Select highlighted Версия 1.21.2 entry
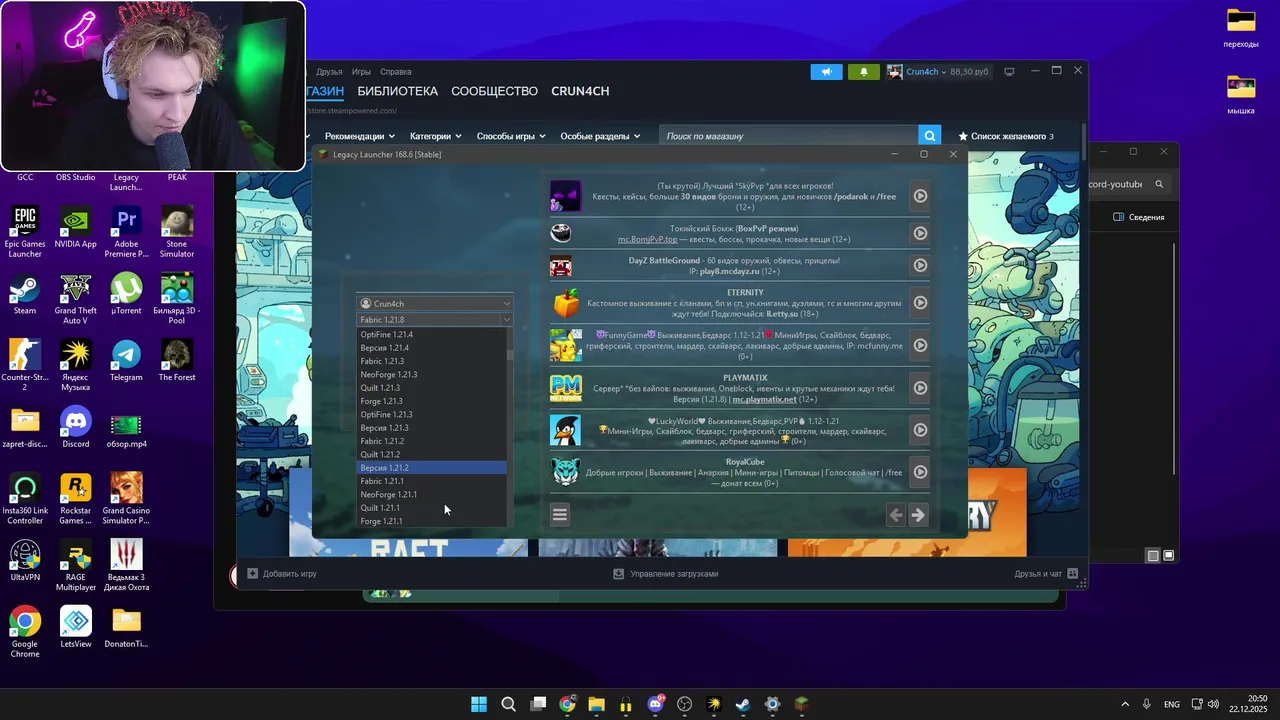The image size is (1280, 720). 432,468
